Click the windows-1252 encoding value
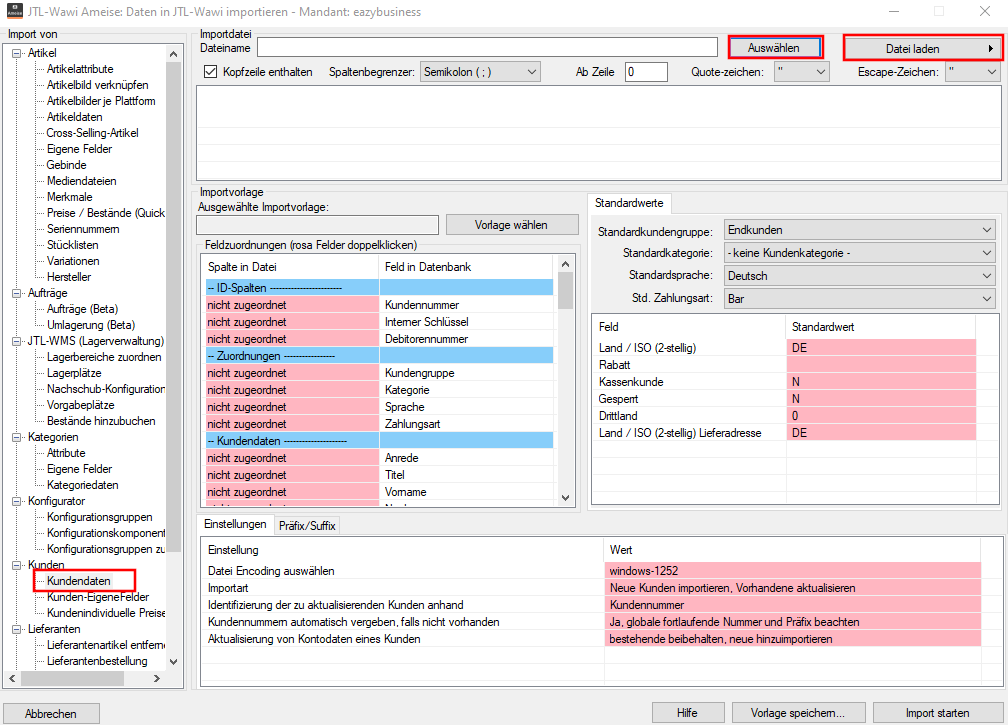 click(793, 571)
